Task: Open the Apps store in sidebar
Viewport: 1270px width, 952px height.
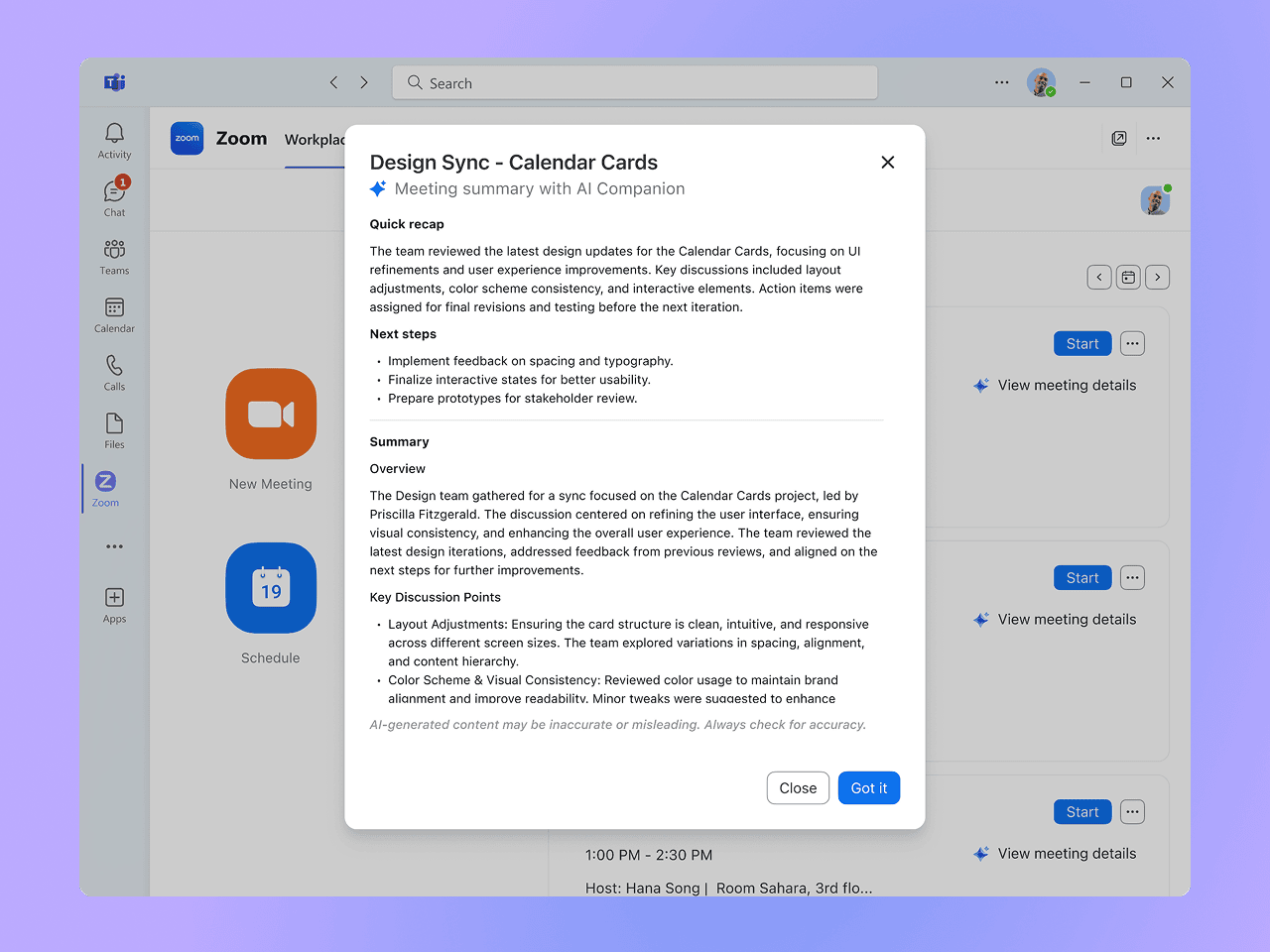Action: pos(114,604)
